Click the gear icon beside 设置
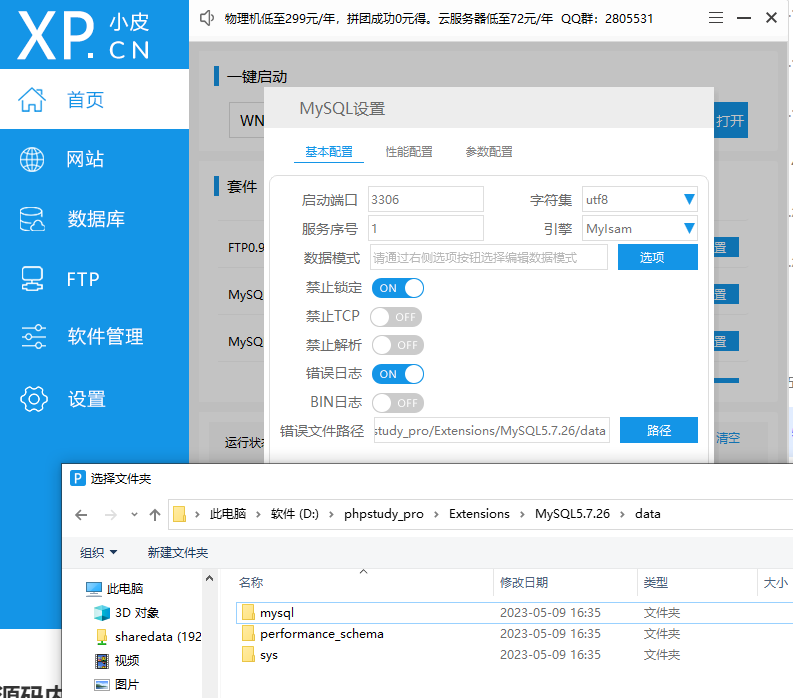Viewport: 793px width, 698px height. coord(34,399)
